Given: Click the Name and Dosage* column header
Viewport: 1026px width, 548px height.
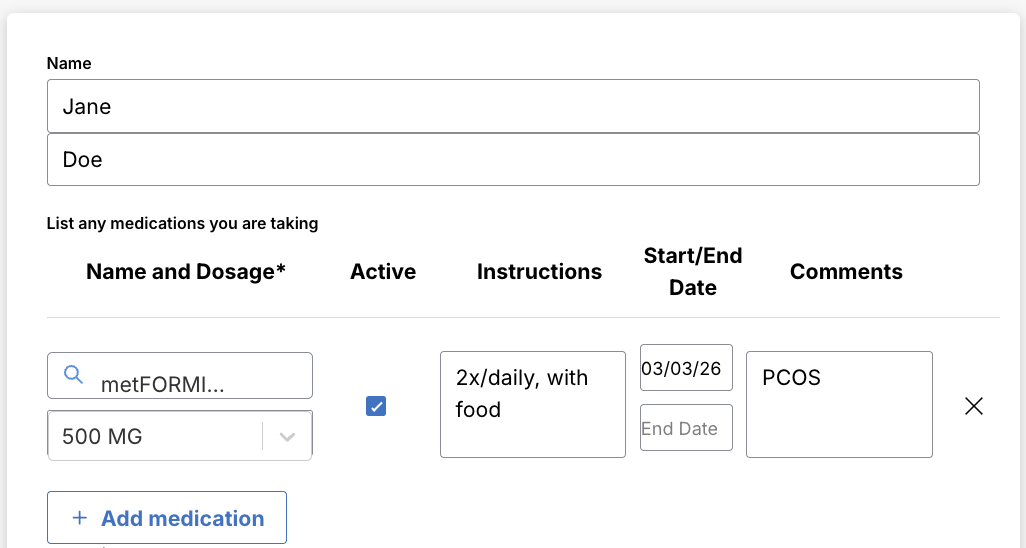Looking at the screenshot, I should coord(186,272).
